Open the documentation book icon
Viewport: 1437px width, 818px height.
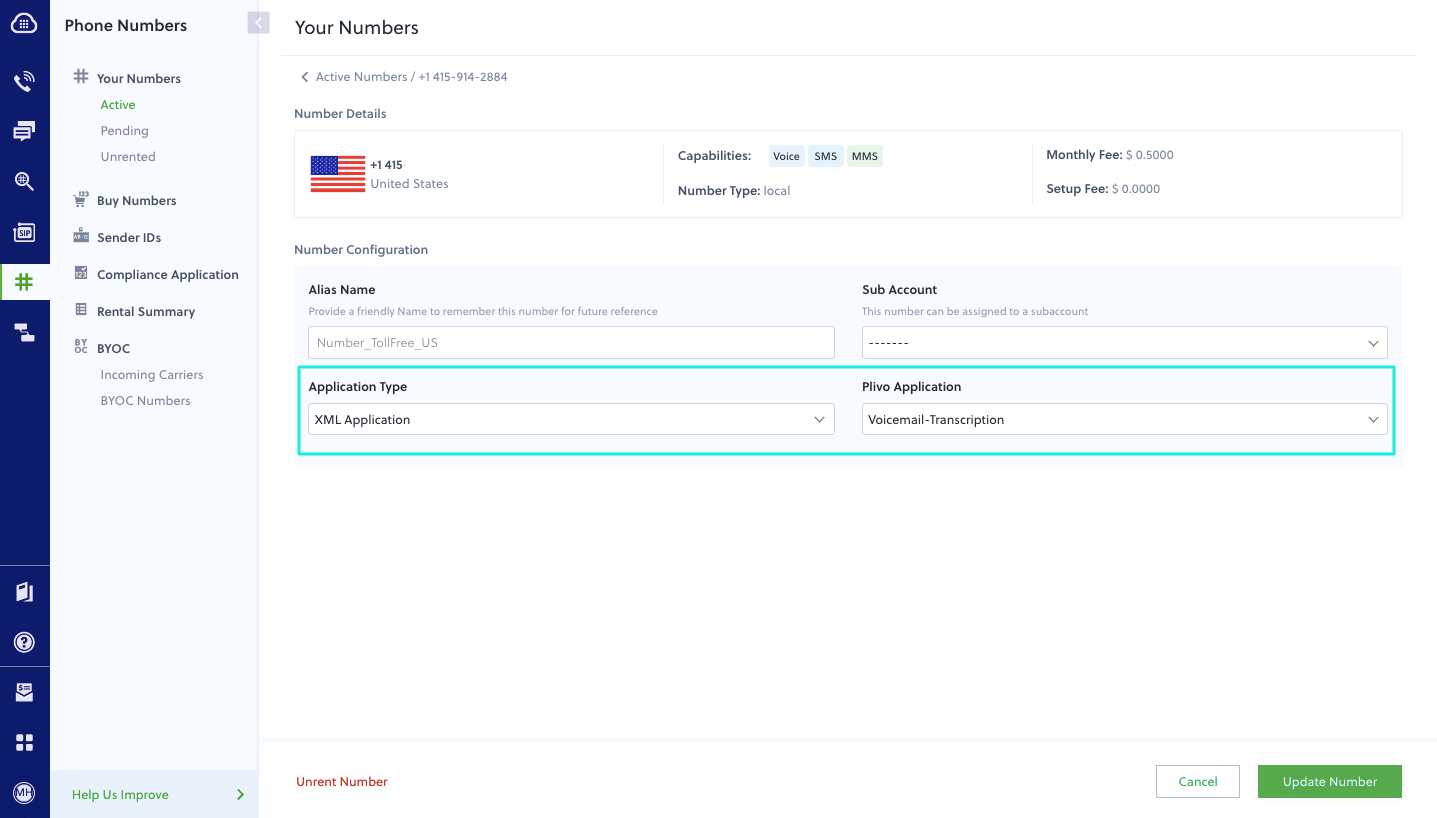(24, 591)
